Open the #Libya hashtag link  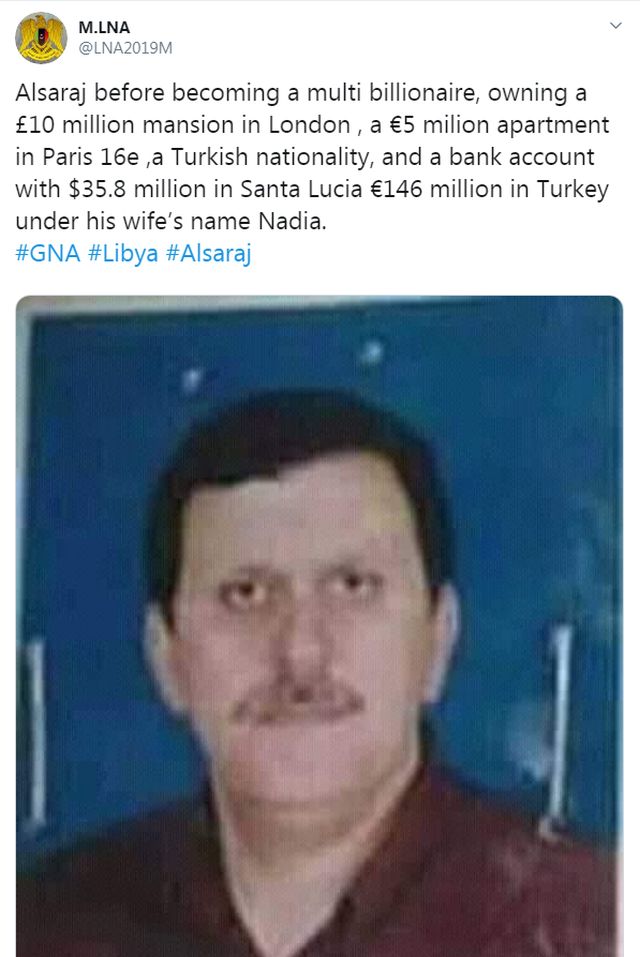[x=123, y=253]
